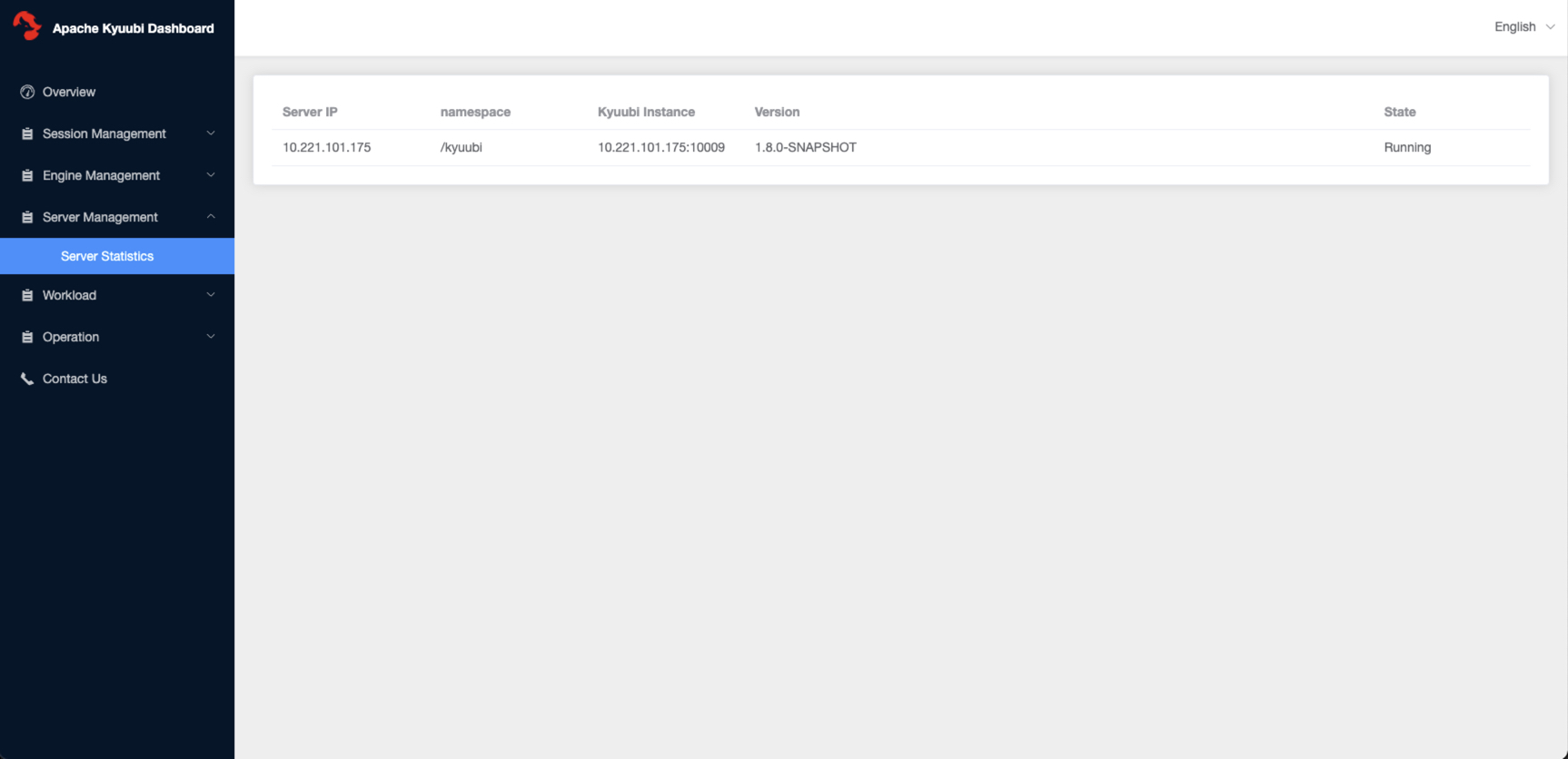Click the Version column header
Screen dimensions: 1568x759
pos(777,112)
